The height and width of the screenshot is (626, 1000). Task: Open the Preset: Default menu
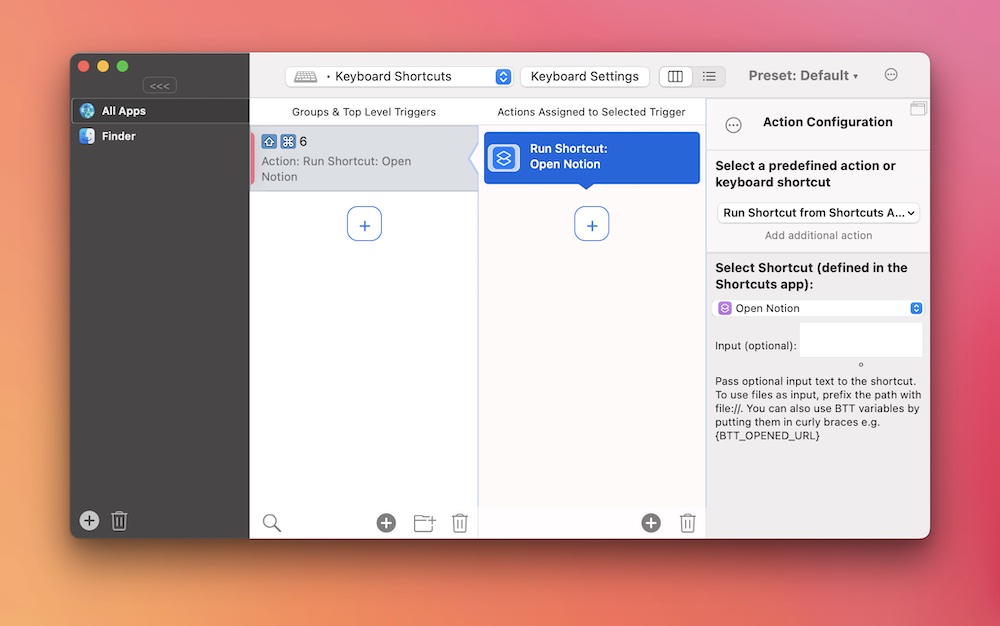point(803,76)
